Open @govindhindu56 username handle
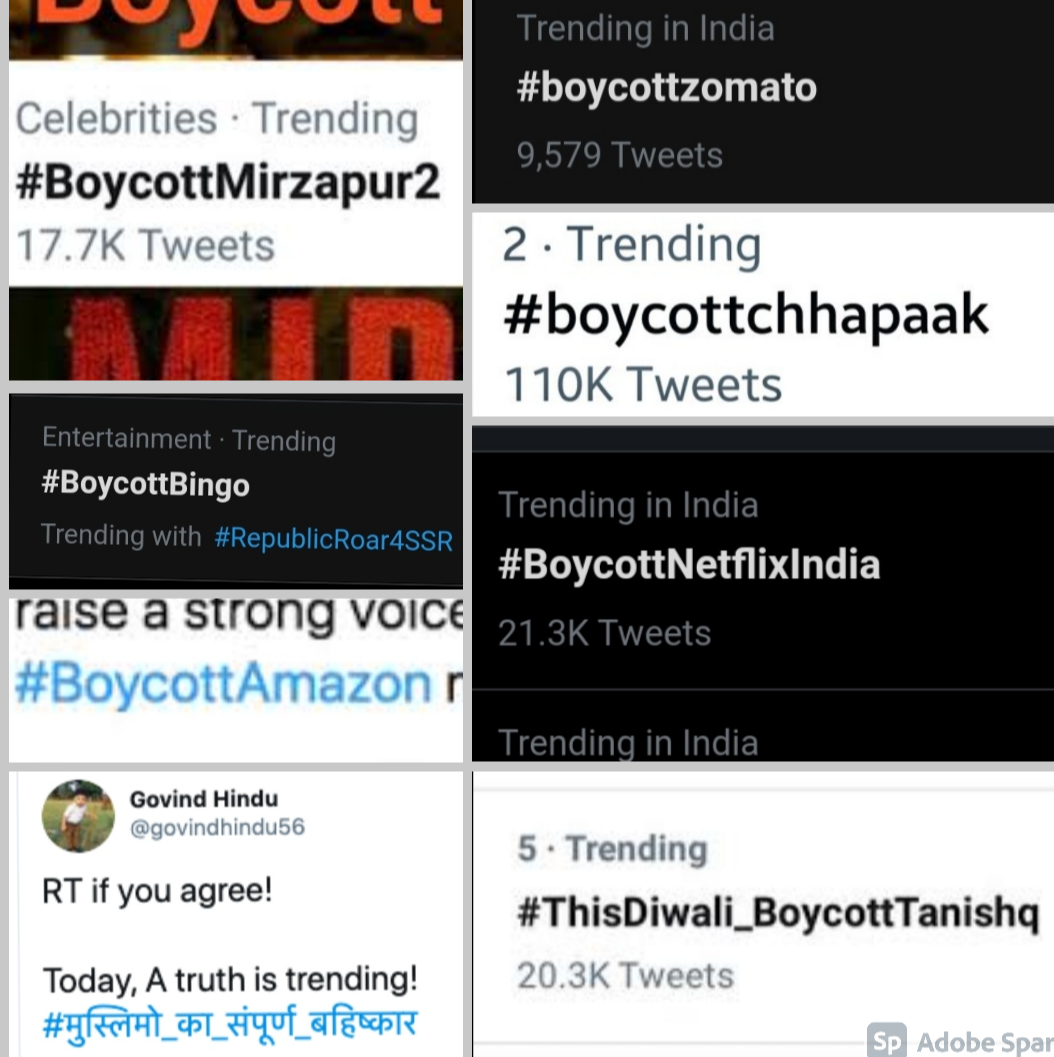The image size is (1054, 1057). click(217, 827)
